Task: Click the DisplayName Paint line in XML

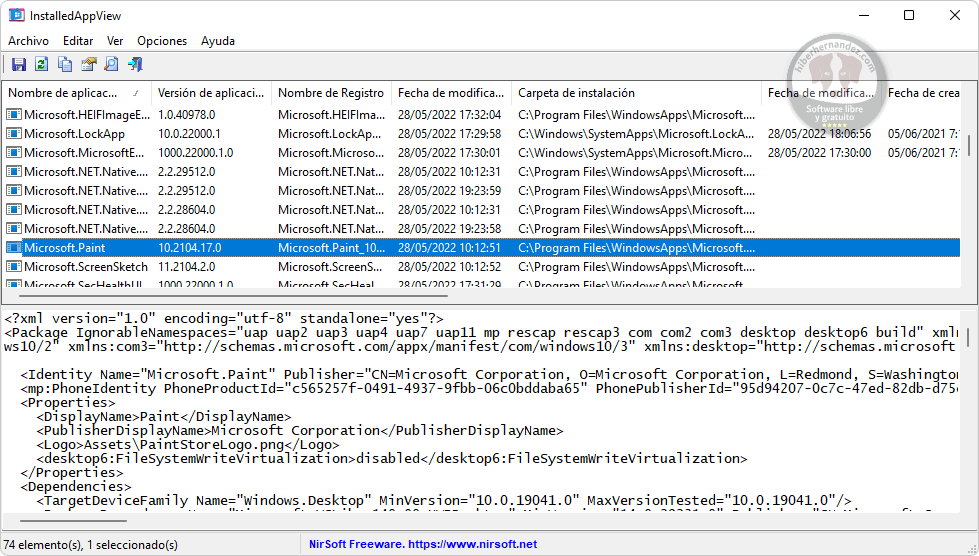Action: click(164, 416)
